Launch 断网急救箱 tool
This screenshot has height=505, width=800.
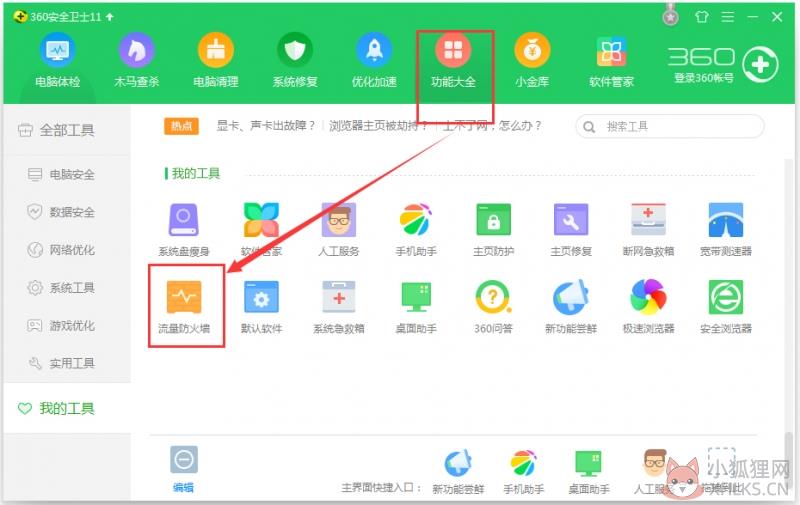[x=648, y=230]
